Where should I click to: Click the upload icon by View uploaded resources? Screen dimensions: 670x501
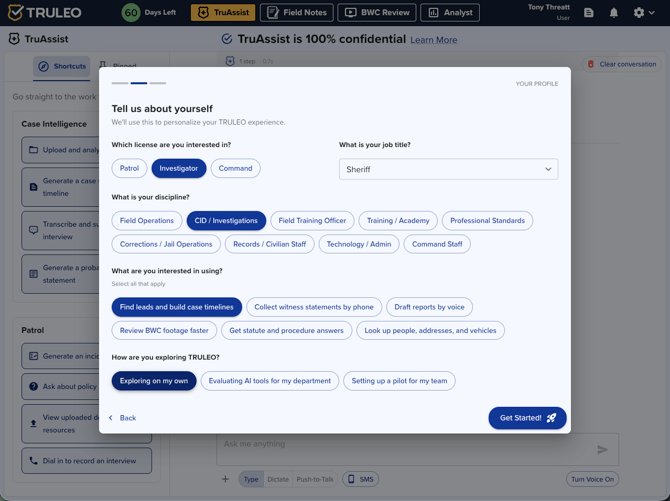pos(33,424)
